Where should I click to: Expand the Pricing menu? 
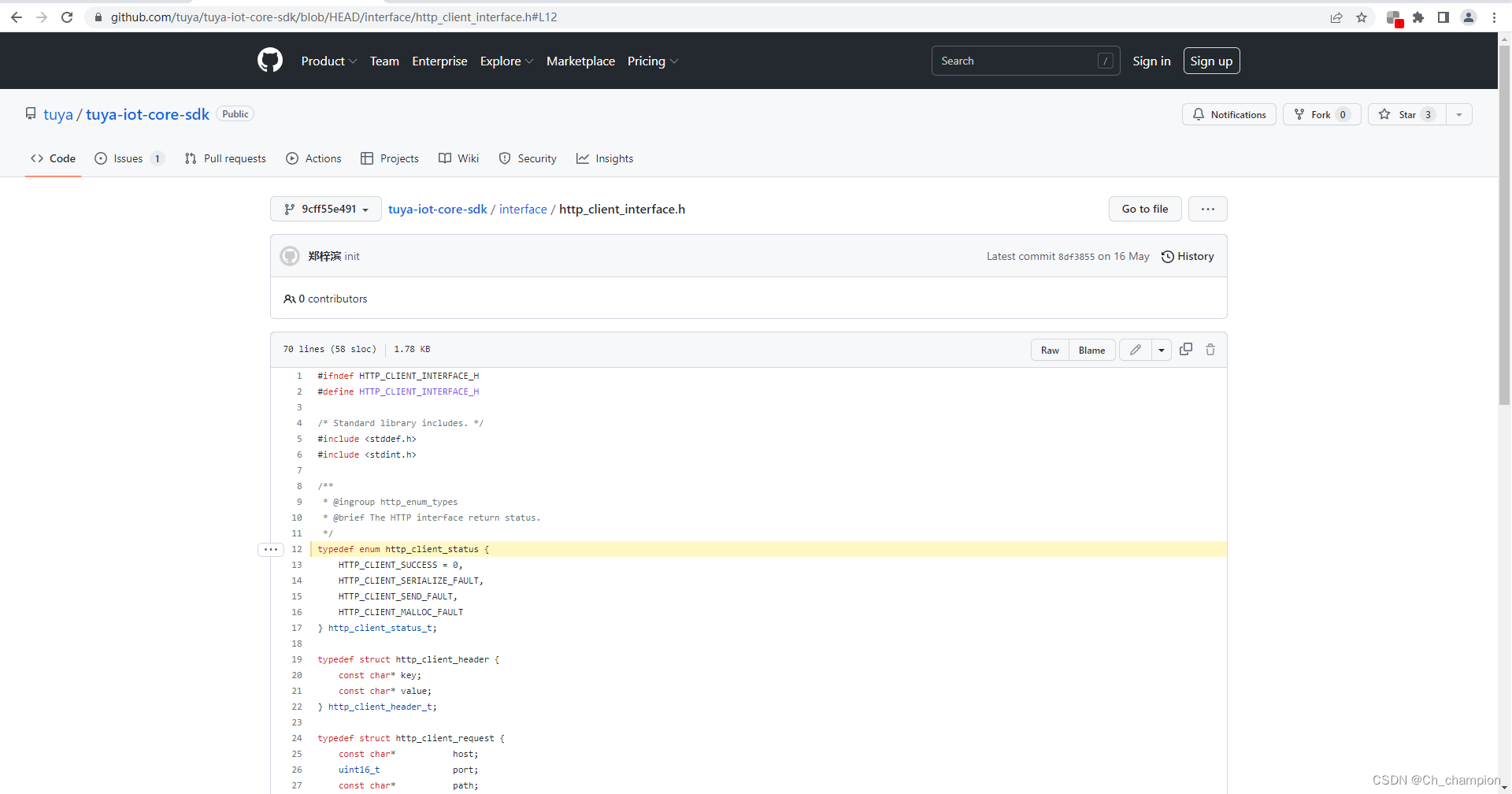(x=653, y=61)
